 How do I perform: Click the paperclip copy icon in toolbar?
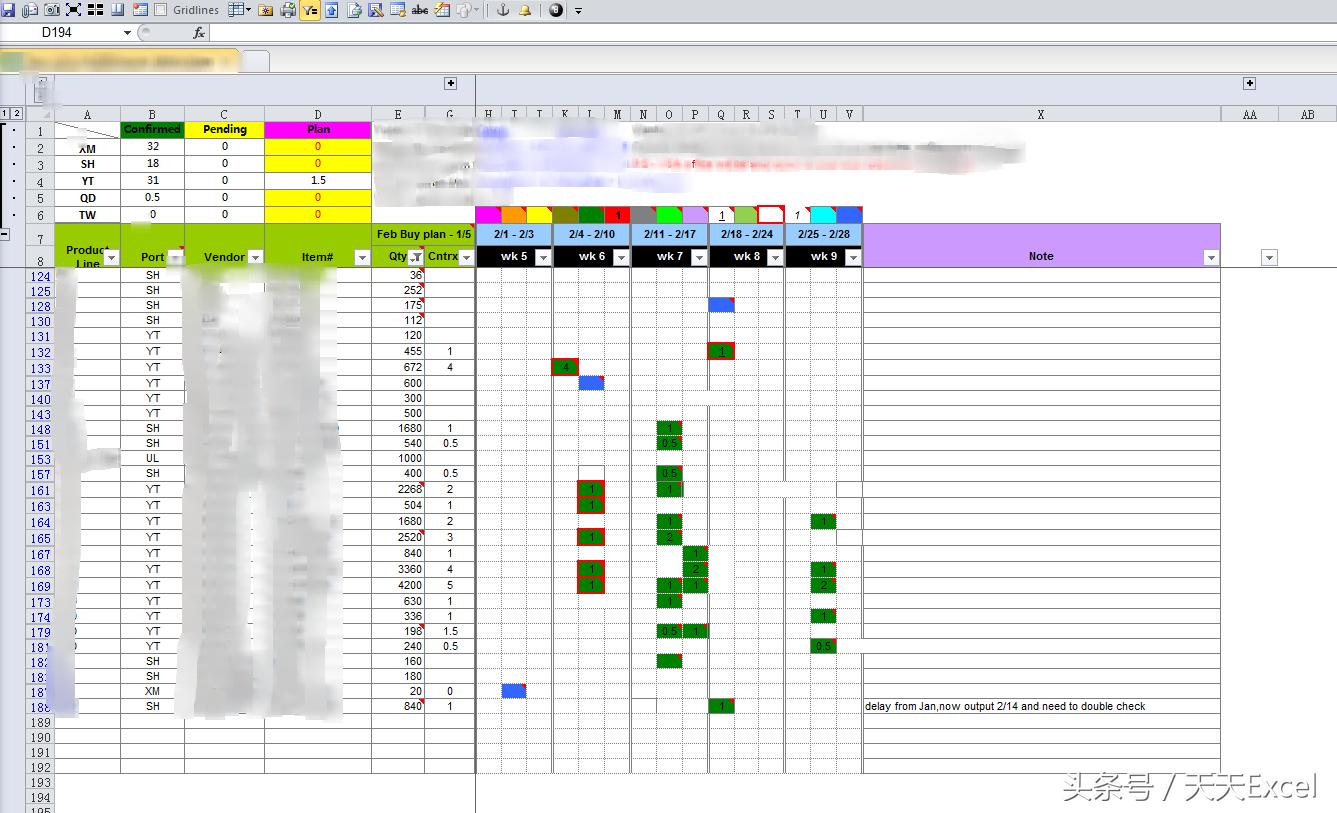[x=30, y=10]
